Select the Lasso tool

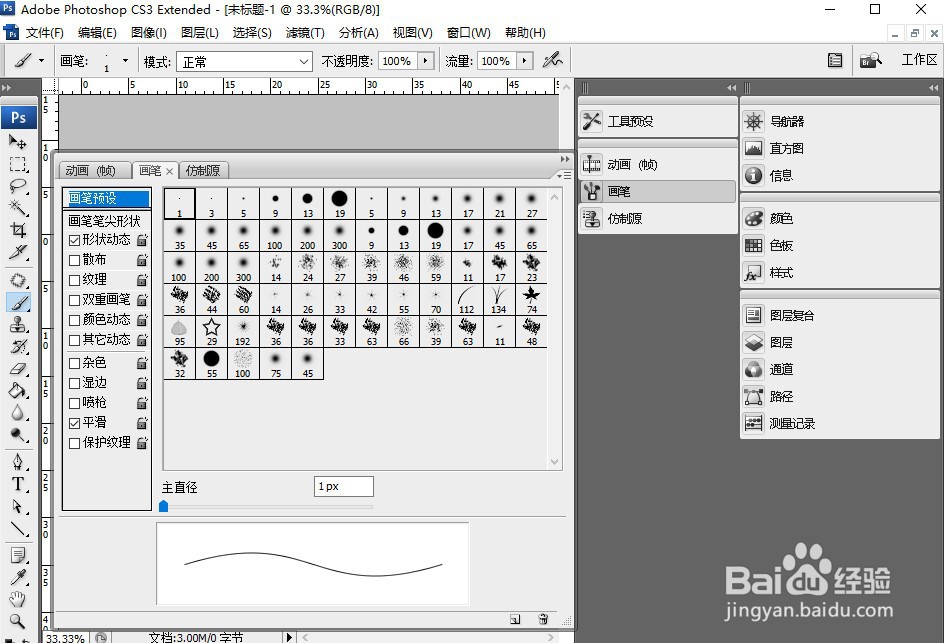[x=17, y=185]
